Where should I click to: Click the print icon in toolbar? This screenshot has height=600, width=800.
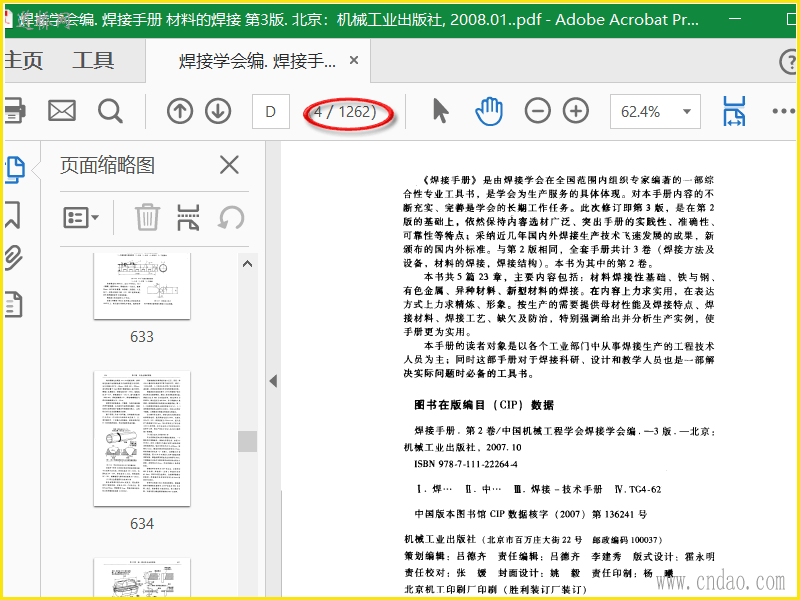click(x=14, y=111)
